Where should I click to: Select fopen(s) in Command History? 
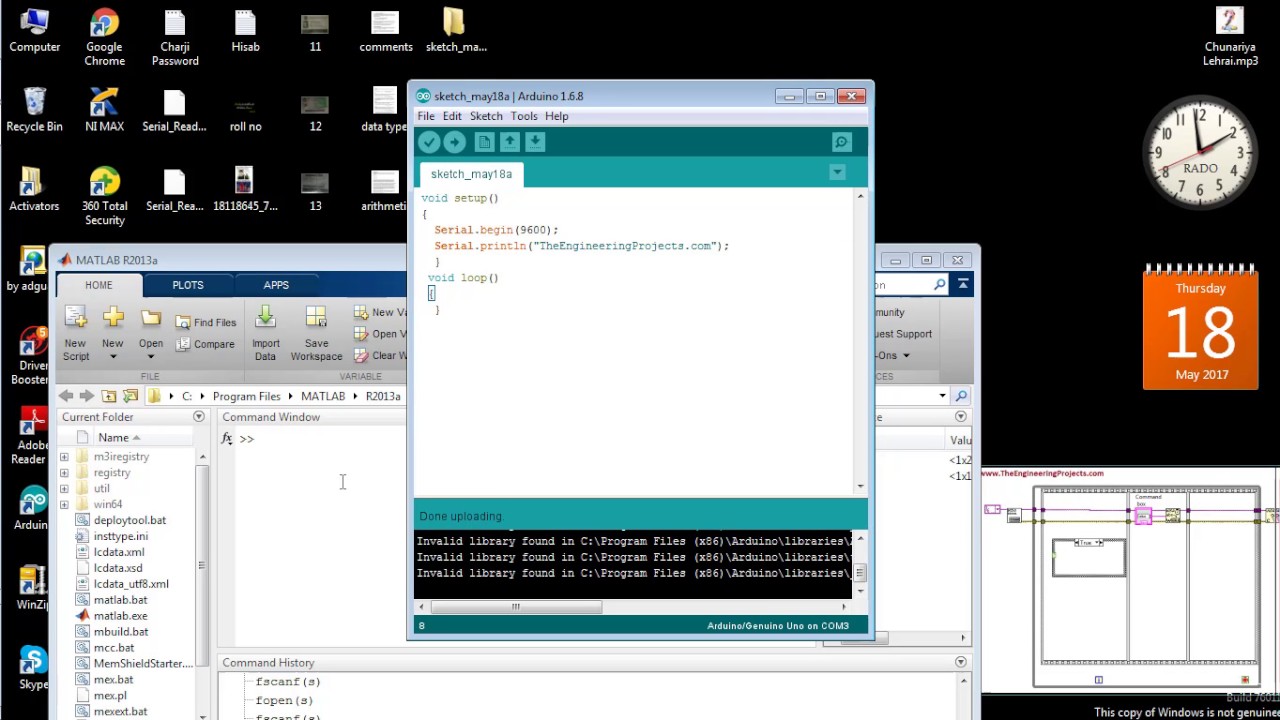pyautogui.click(x=284, y=700)
